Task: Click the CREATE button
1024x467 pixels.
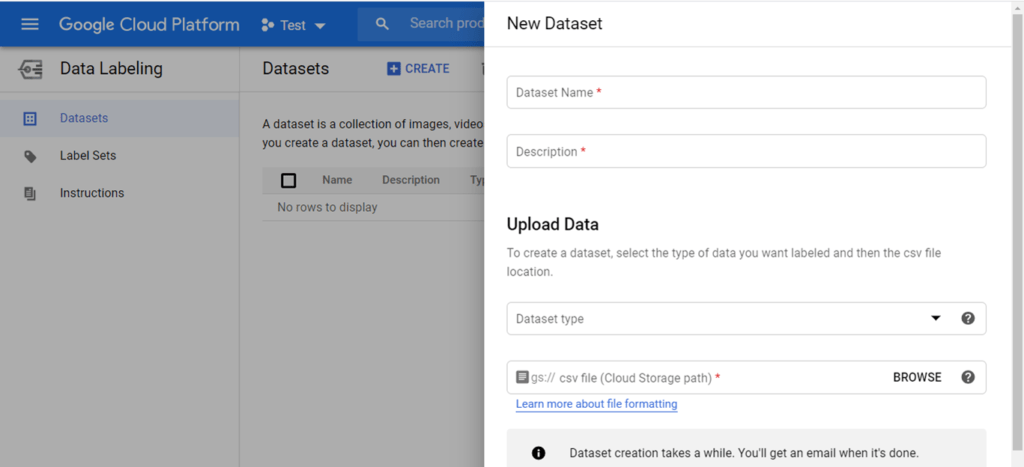Action: pyautogui.click(x=418, y=69)
